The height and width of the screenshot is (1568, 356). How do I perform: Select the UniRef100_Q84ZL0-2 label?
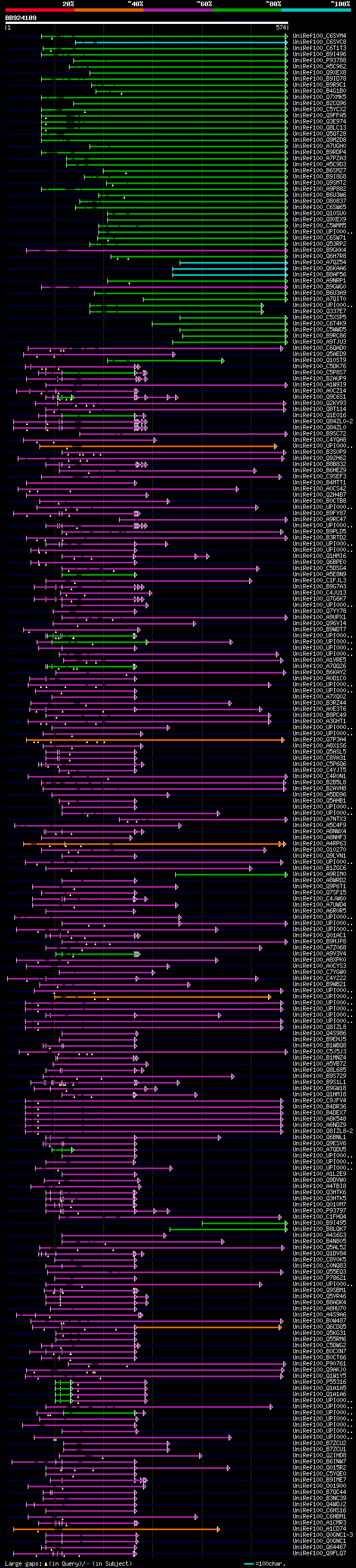pos(323,421)
